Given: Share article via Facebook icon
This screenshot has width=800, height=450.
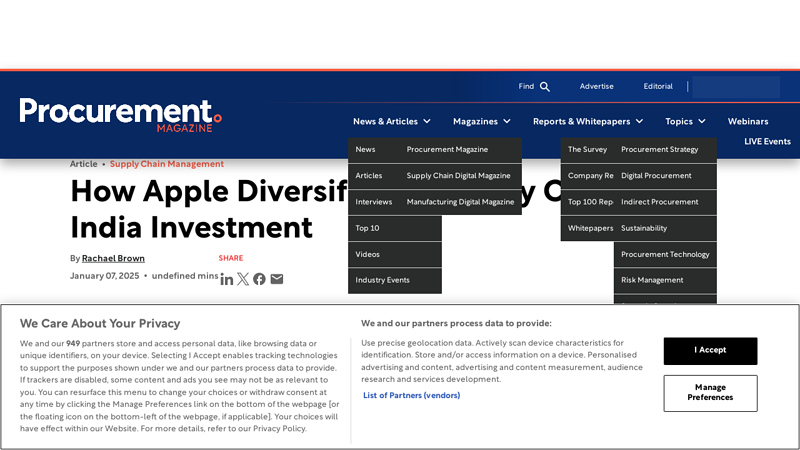Looking at the screenshot, I should tap(259, 279).
